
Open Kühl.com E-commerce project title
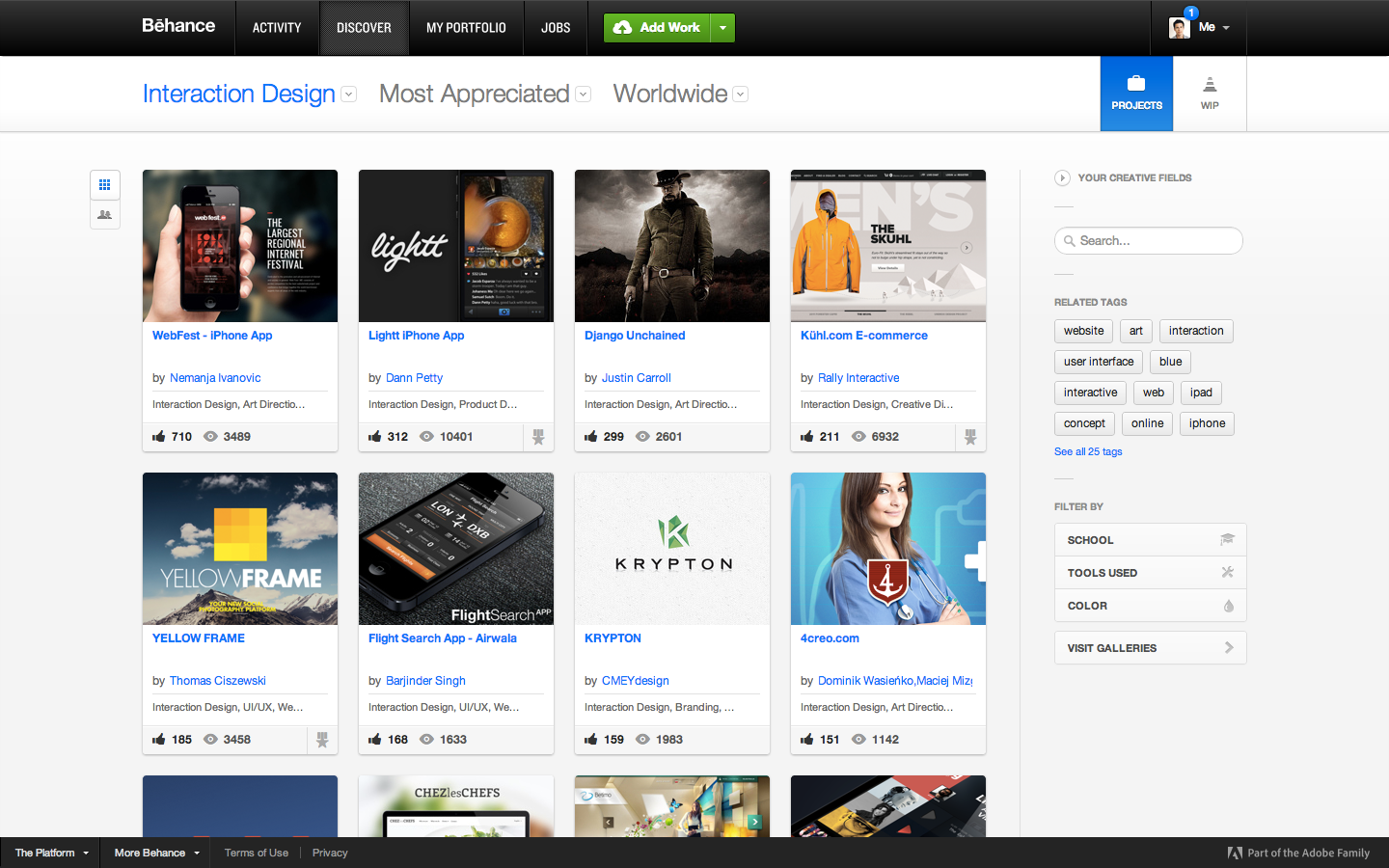click(x=864, y=336)
